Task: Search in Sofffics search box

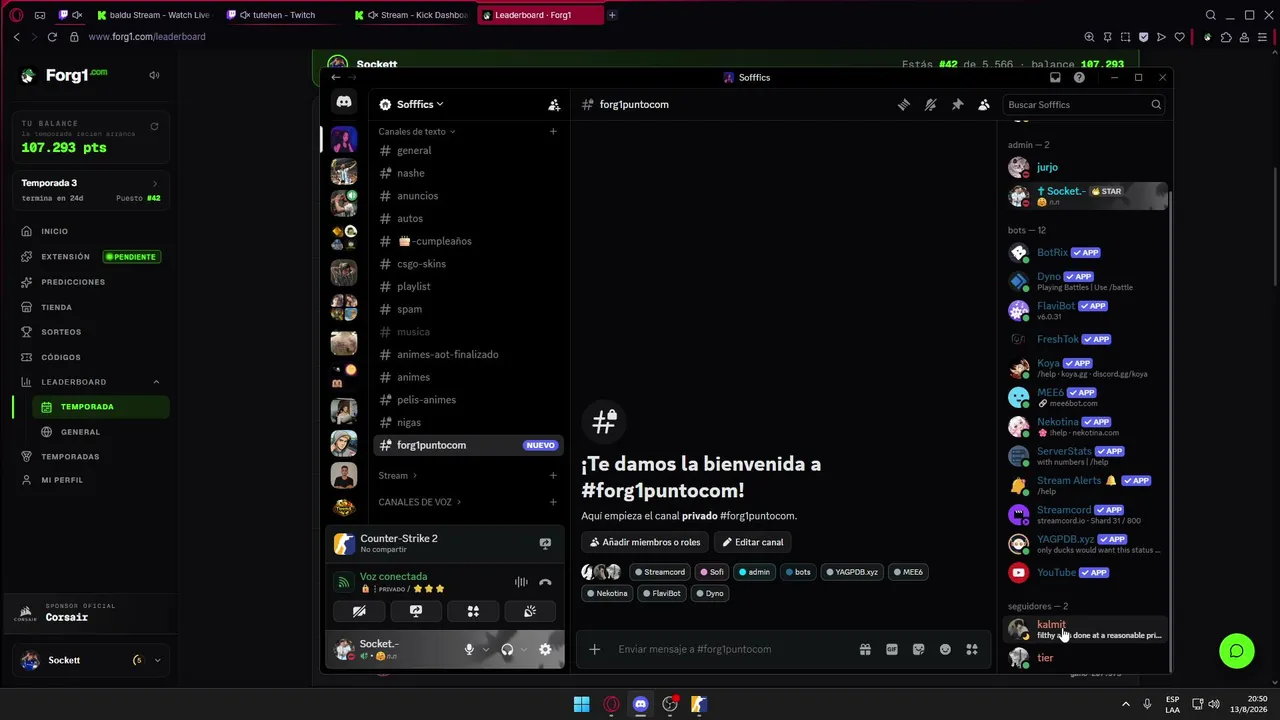Action: [1084, 104]
